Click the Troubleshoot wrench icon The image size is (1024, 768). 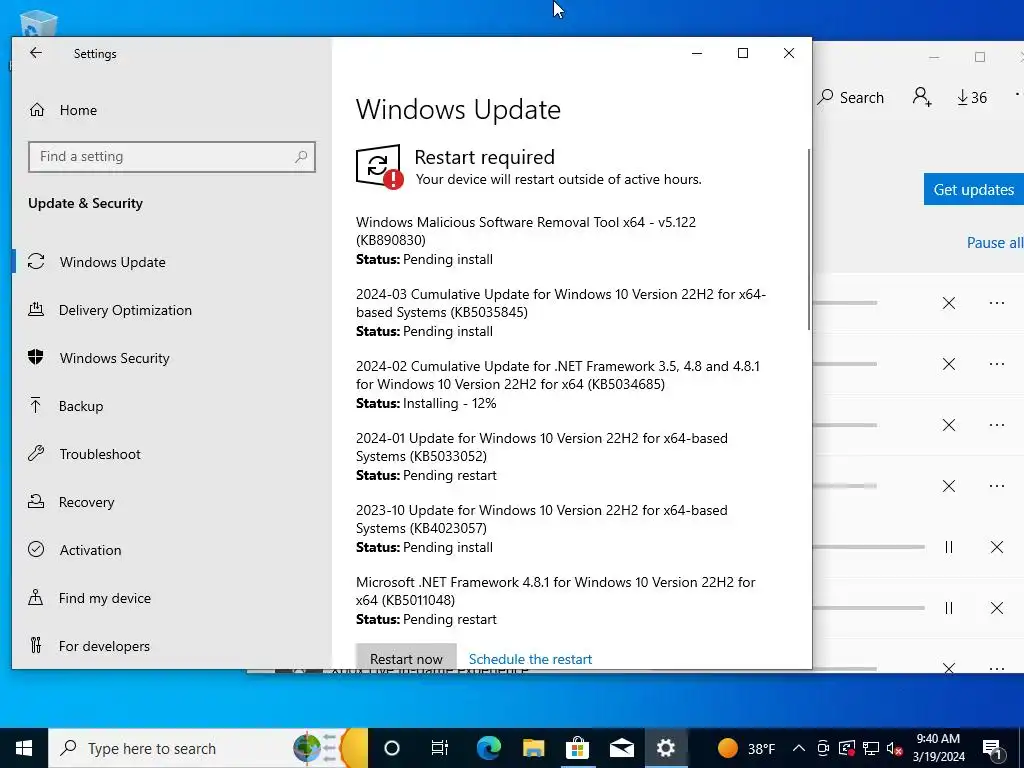pos(36,453)
